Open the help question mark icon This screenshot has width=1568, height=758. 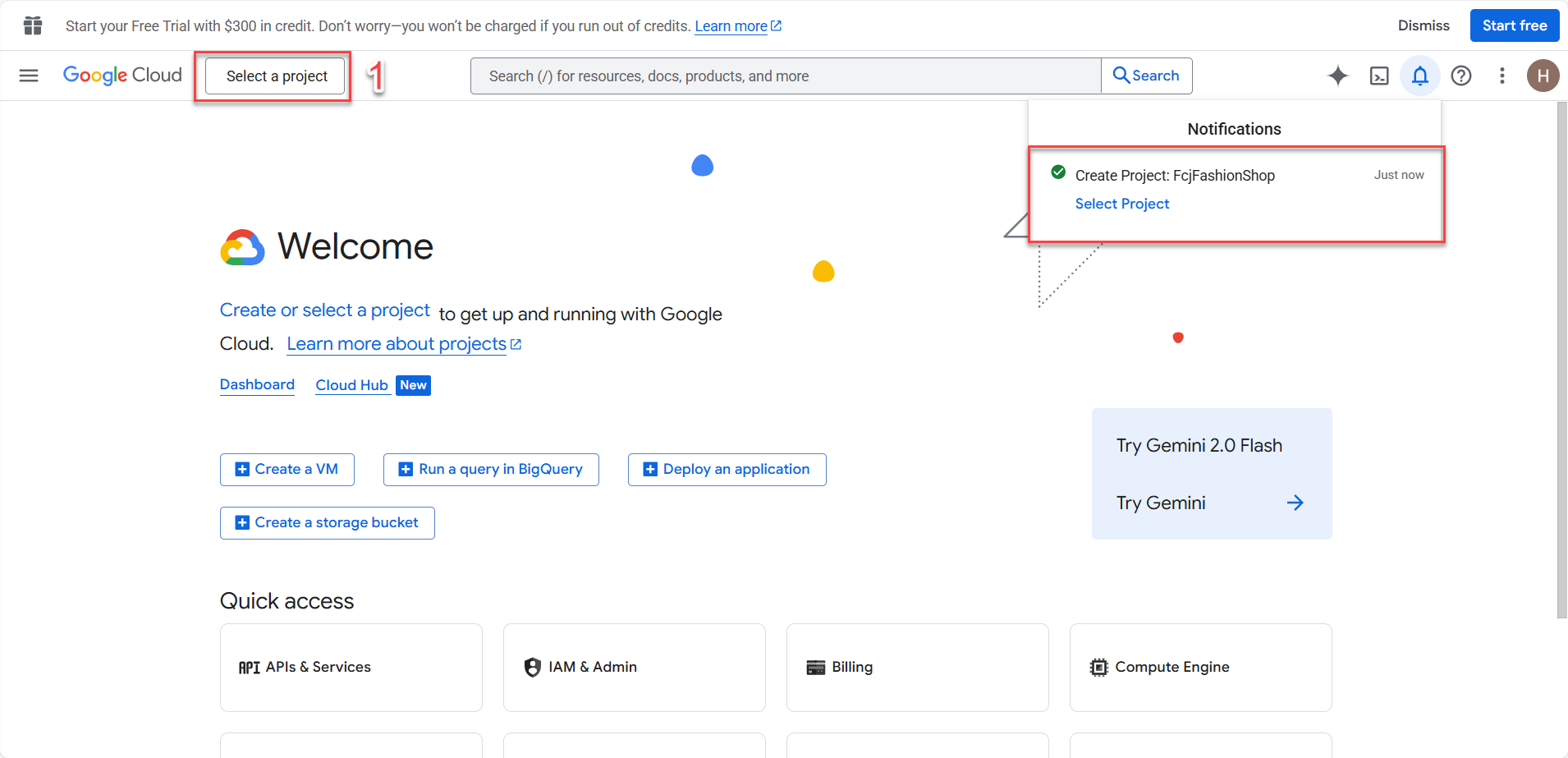1461,76
